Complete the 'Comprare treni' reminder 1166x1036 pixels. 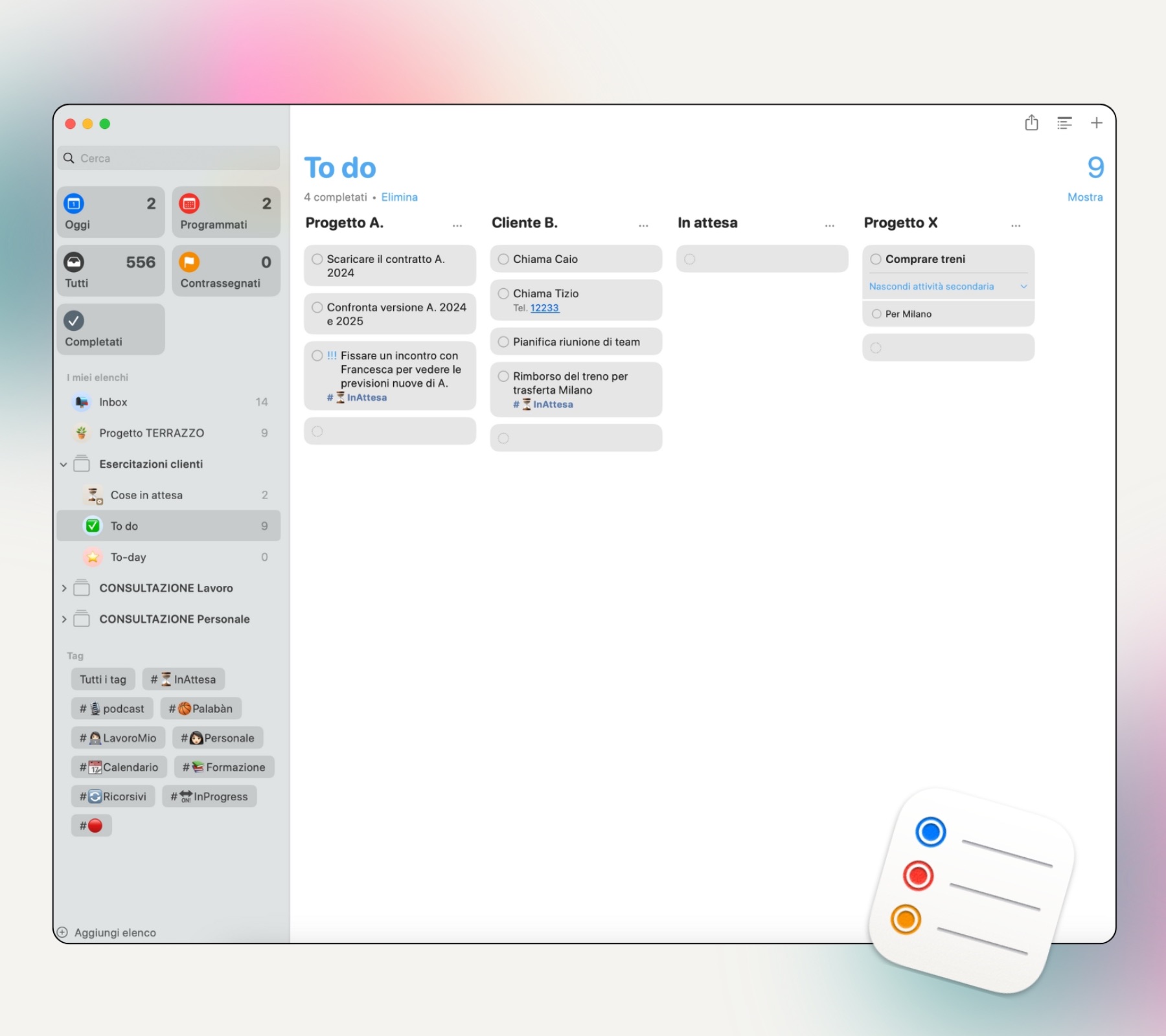coord(876,259)
